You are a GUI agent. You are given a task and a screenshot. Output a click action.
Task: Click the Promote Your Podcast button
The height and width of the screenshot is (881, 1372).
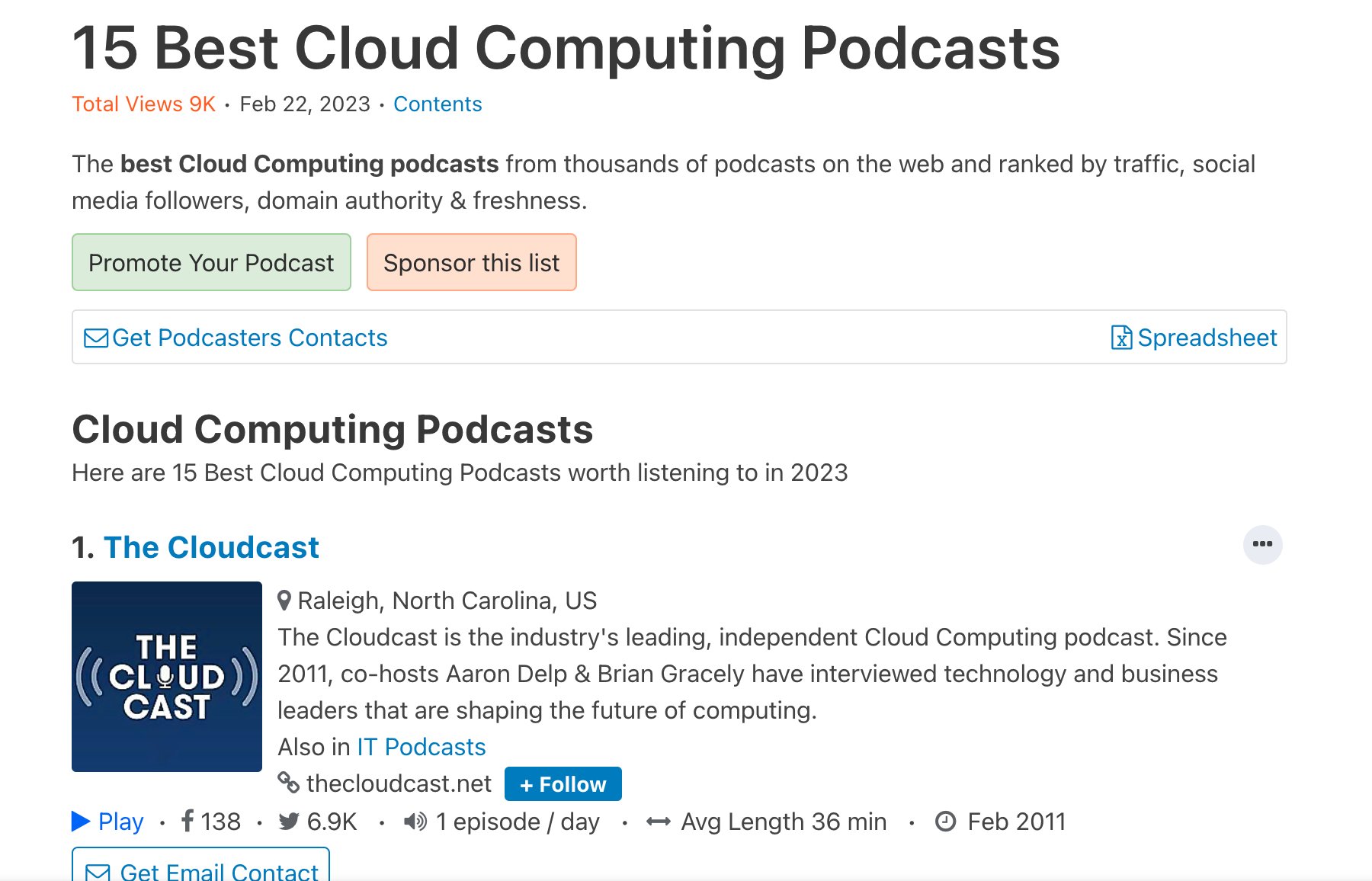(211, 262)
